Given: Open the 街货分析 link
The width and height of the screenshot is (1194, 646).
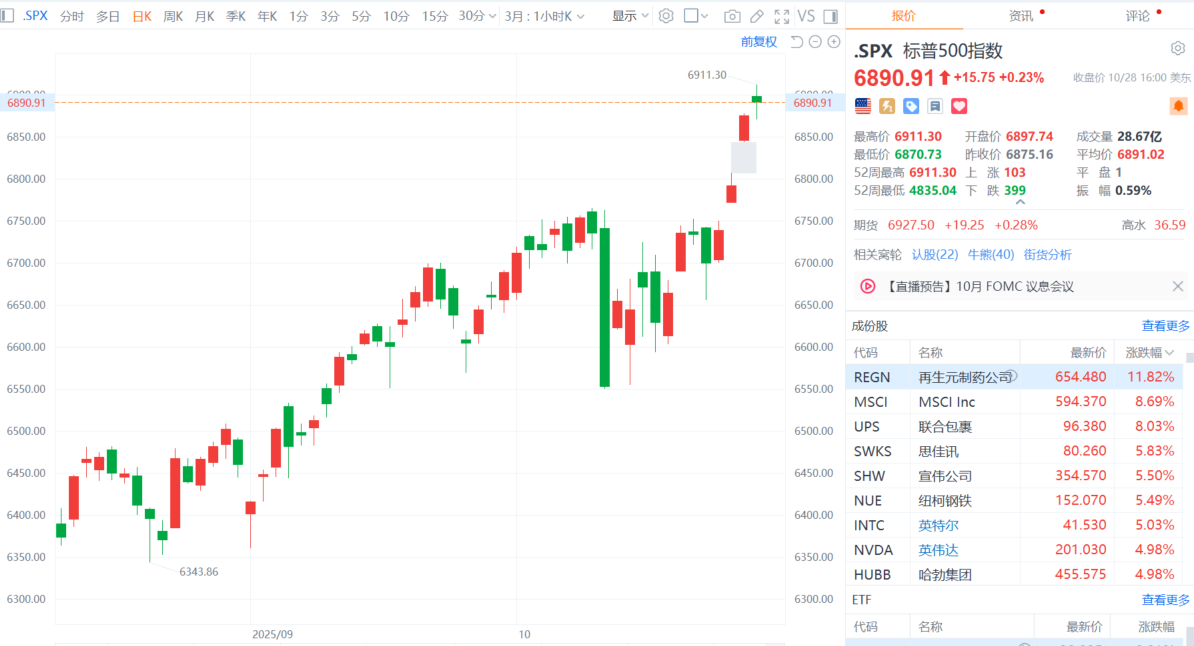Looking at the screenshot, I should (x=1047, y=254).
